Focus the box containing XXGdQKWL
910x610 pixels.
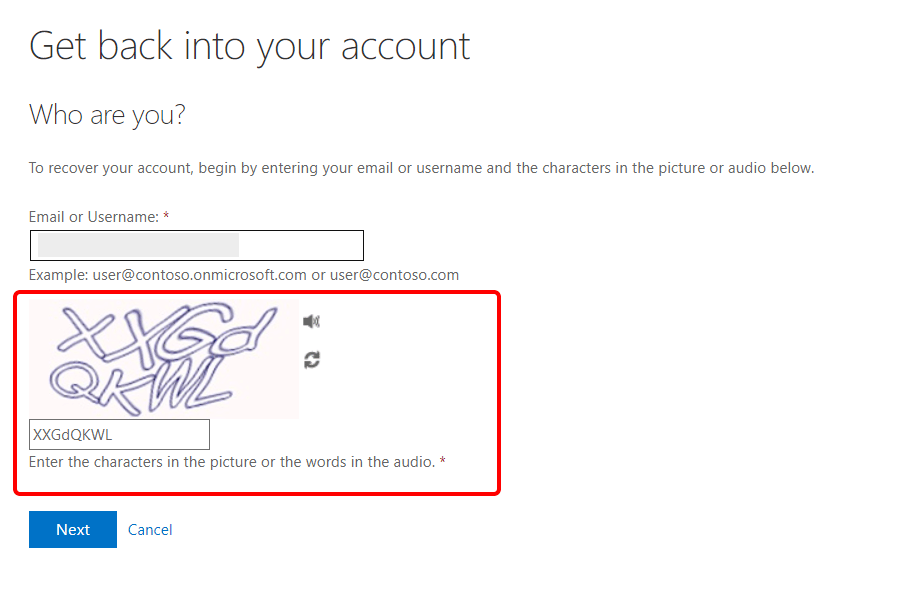point(119,435)
